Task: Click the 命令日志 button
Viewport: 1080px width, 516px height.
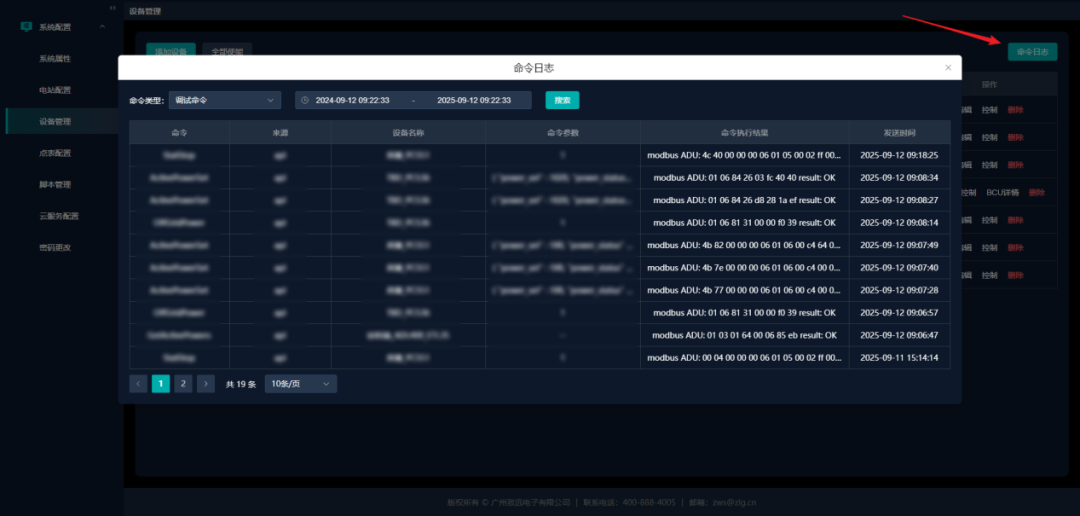Action: (1032, 52)
